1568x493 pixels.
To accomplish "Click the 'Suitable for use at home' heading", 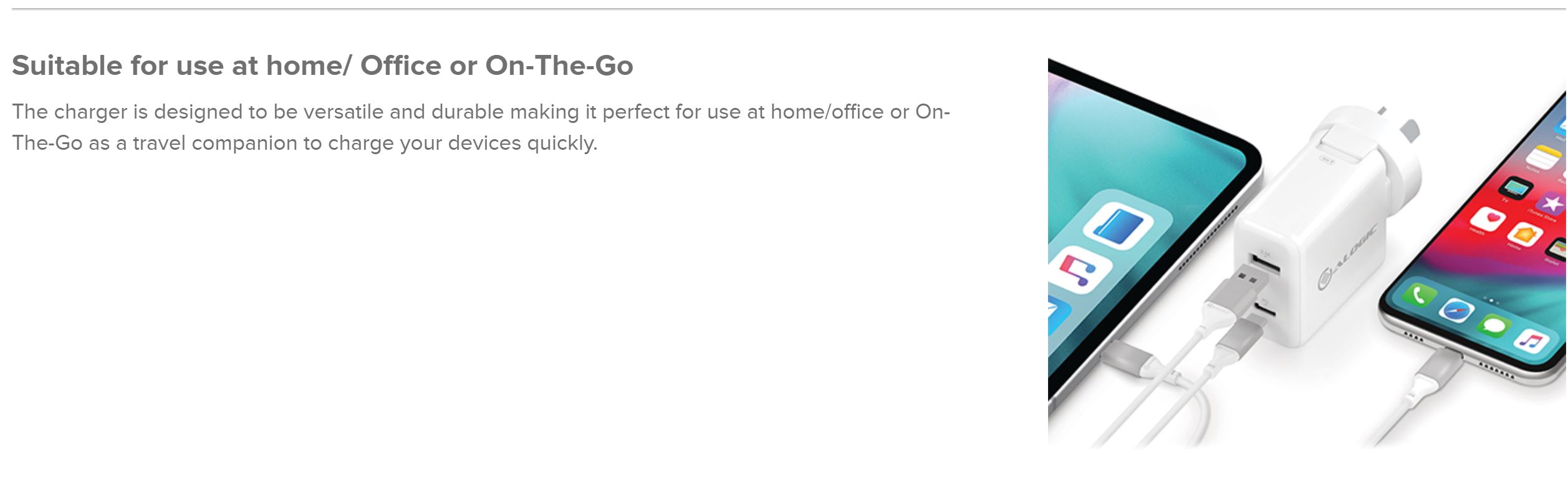I will click(322, 66).
